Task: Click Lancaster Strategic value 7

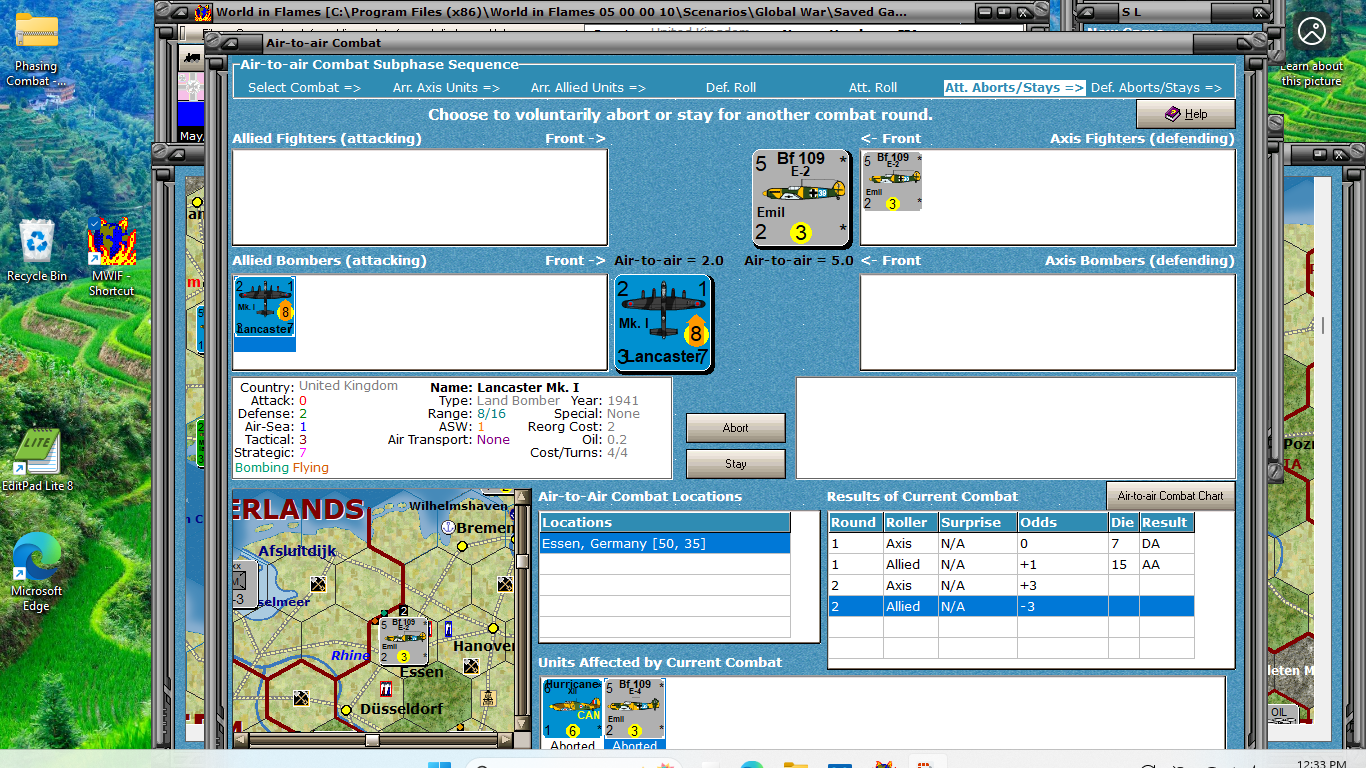Action: [303, 453]
